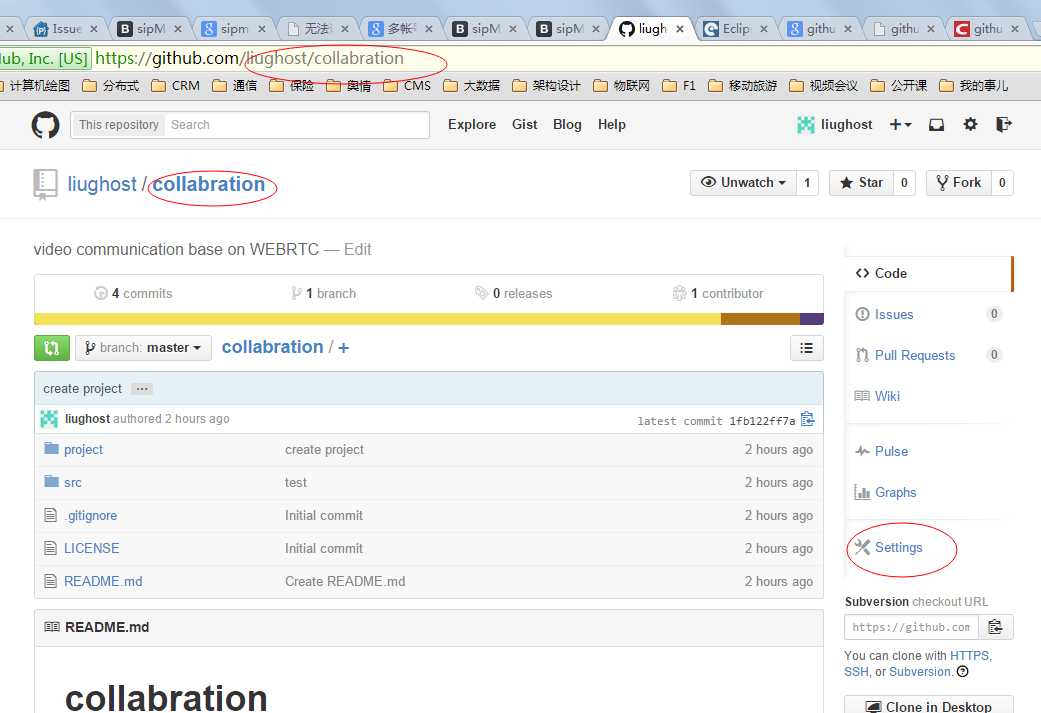Open README.md file link
The height and width of the screenshot is (713, 1041).
coord(103,582)
